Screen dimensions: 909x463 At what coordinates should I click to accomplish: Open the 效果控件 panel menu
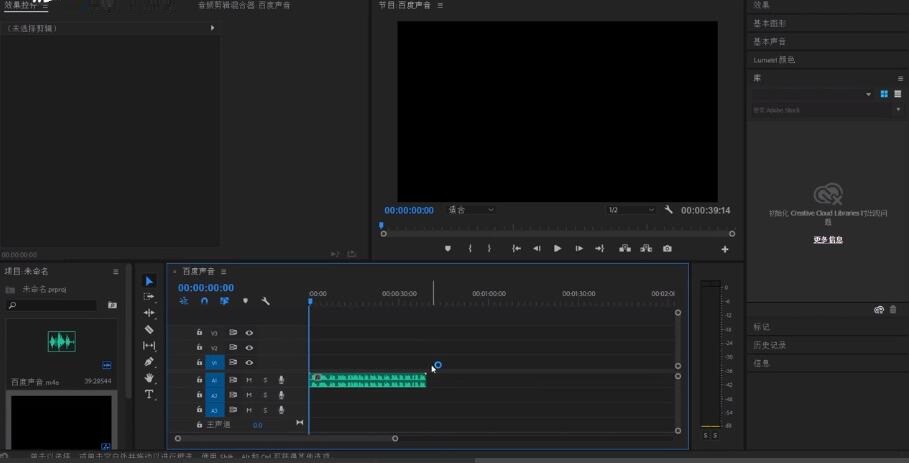(x=45, y=5)
